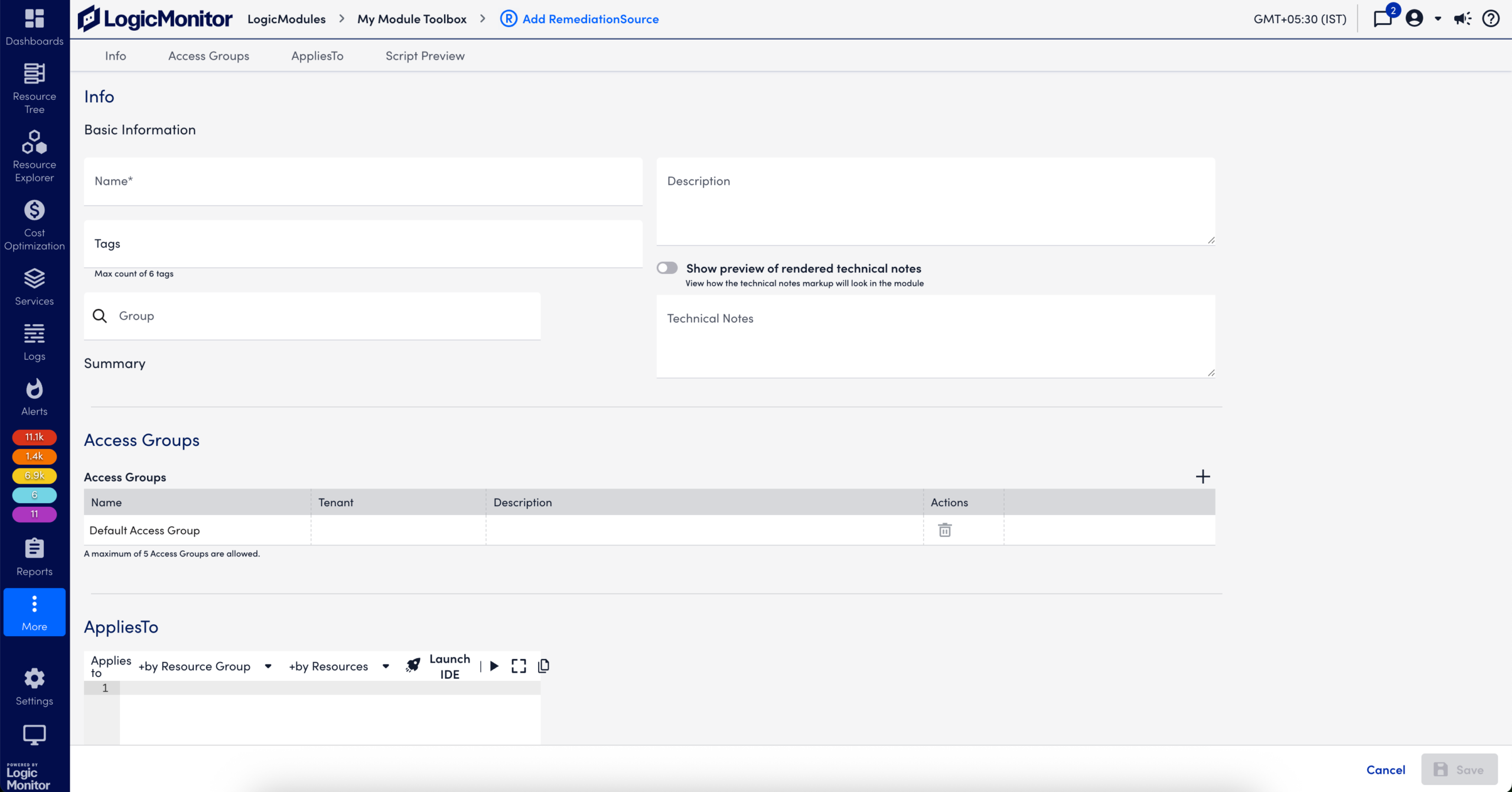Click the Description field resize handle
Screen dimensions: 1512x792
1211,240
